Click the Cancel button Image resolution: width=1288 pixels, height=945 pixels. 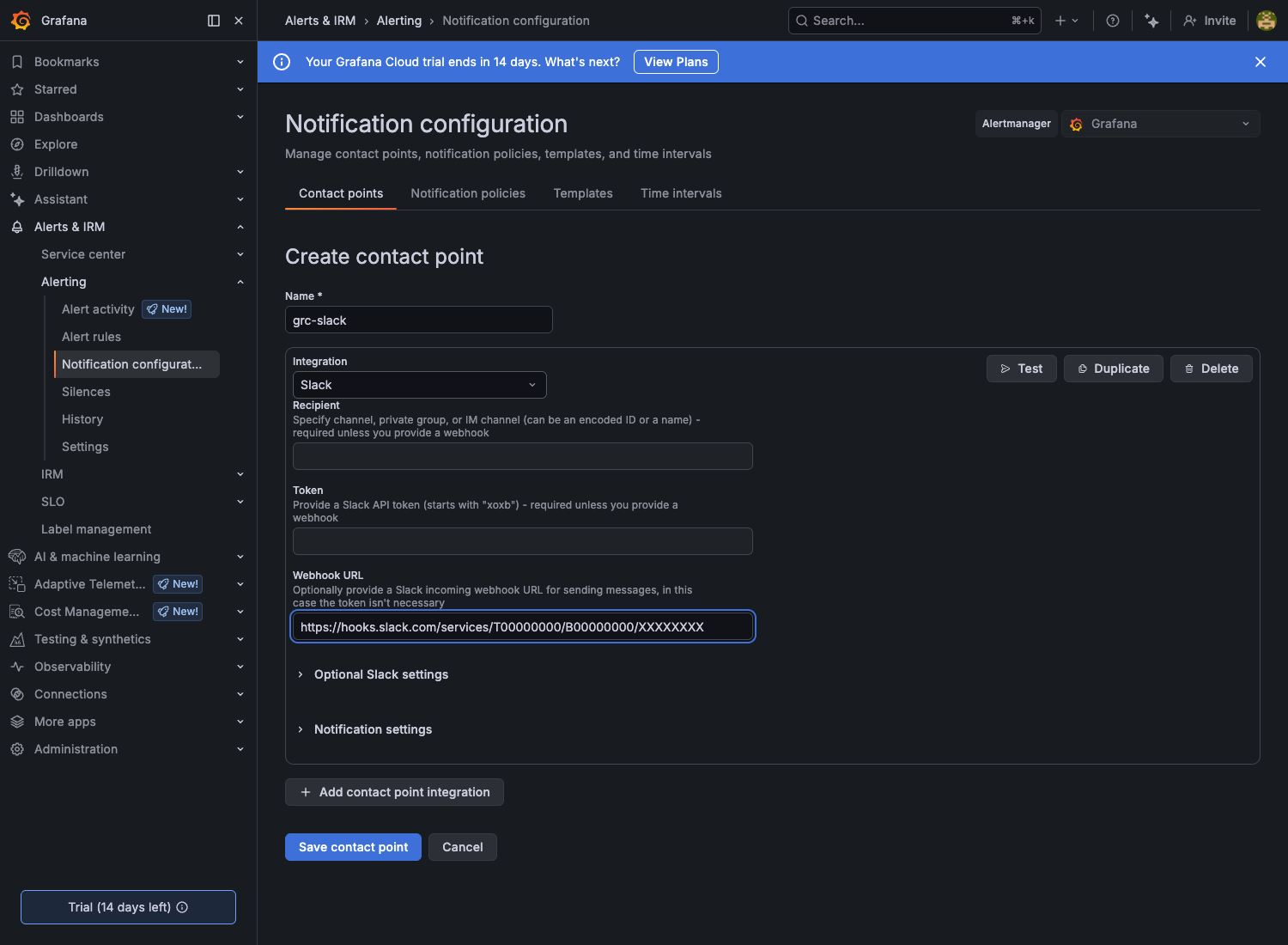point(463,847)
